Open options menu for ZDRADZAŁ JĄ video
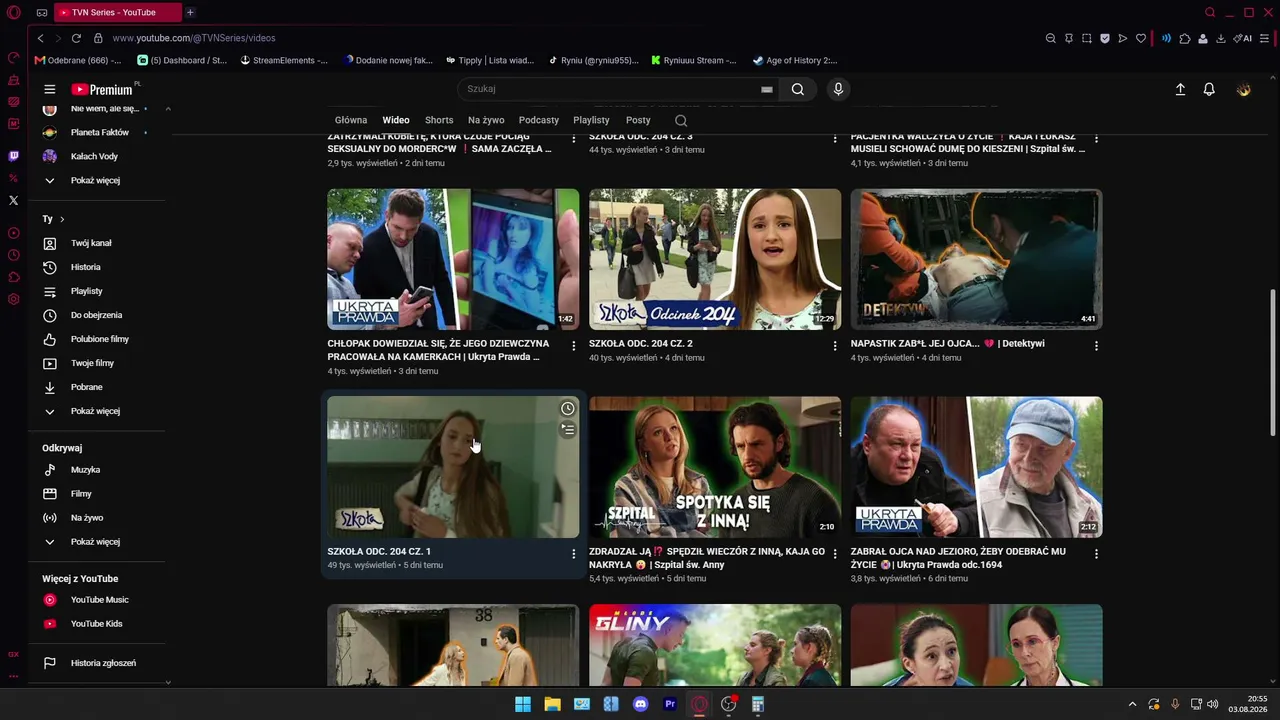The width and height of the screenshot is (1280, 720). [x=835, y=554]
